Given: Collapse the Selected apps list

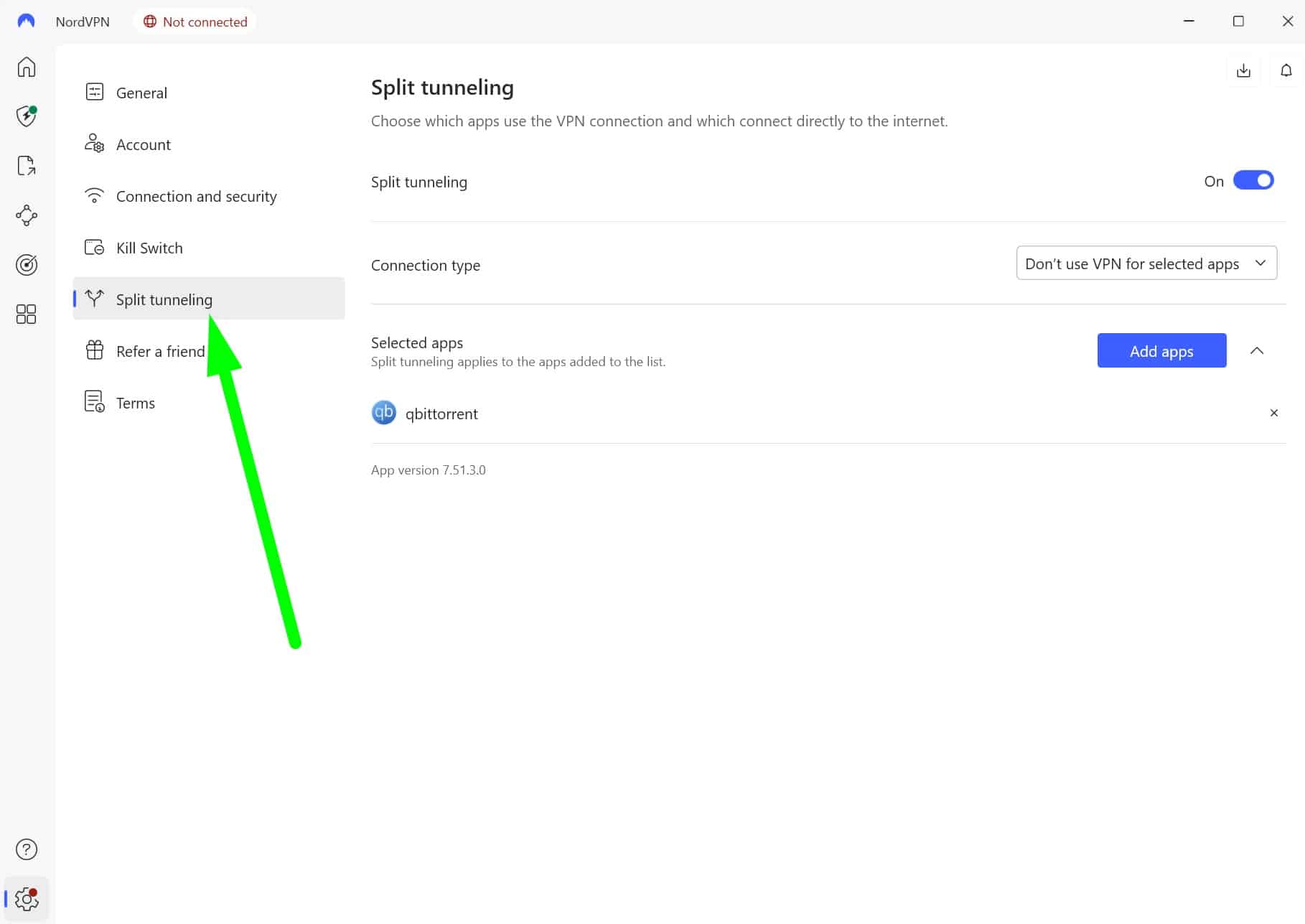Looking at the screenshot, I should (x=1256, y=350).
